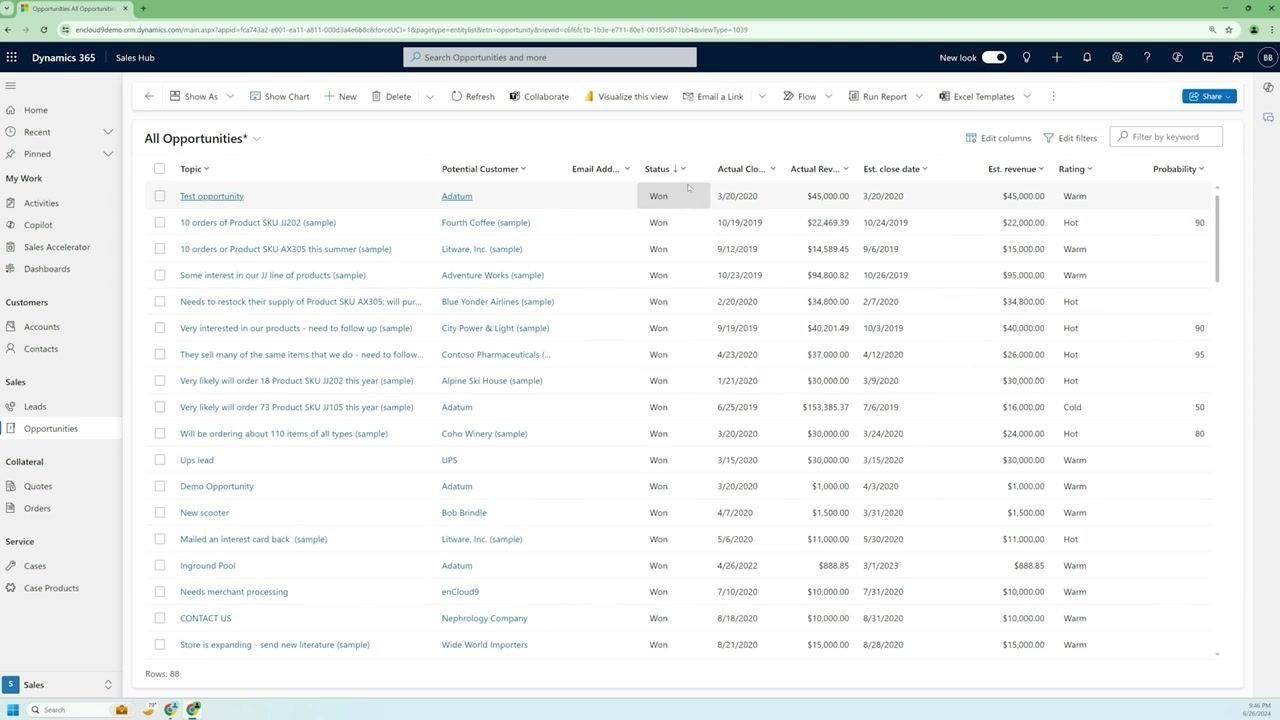Select the New scooter row checkbox
This screenshot has height=720, width=1280.
pyautogui.click(x=159, y=512)
